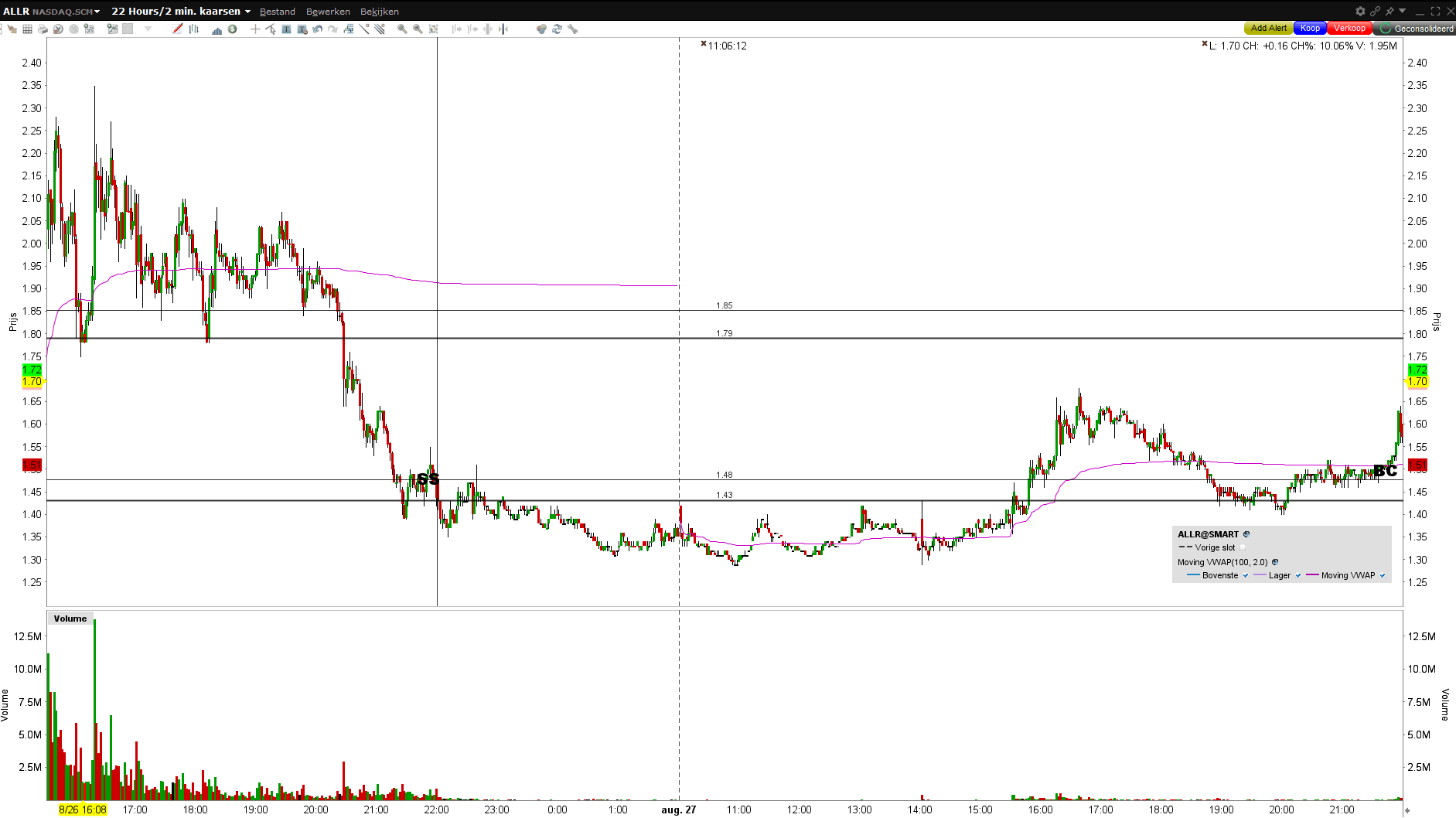Redo the chart drawing action
The width and height of the screenshot is (1456, 818).
point(332,29)
